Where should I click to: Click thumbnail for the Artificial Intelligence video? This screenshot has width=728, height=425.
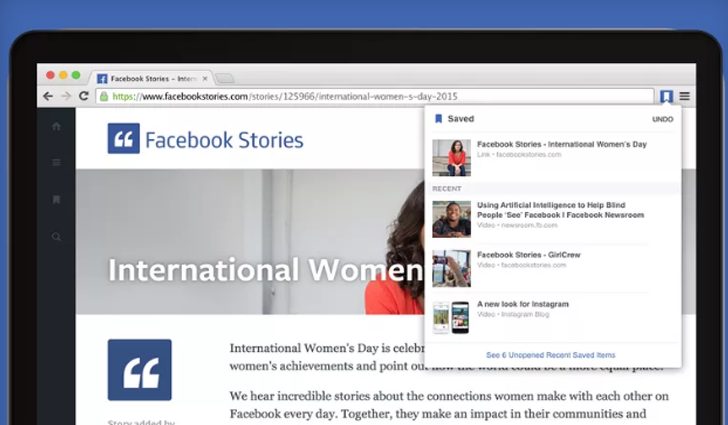(x=451, y=219)
